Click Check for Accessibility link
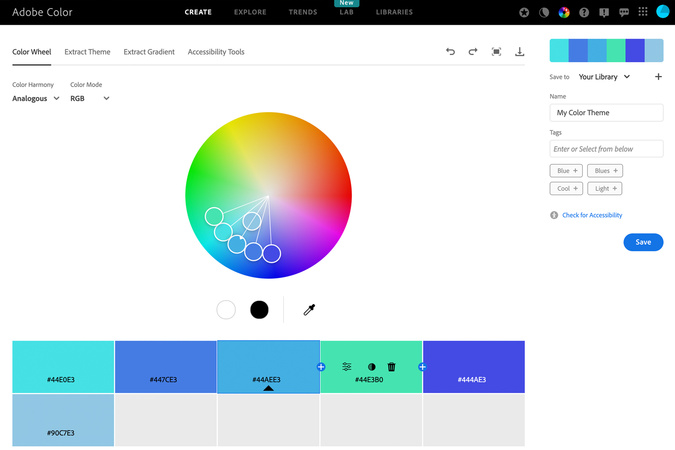 [x=592, y=215]
